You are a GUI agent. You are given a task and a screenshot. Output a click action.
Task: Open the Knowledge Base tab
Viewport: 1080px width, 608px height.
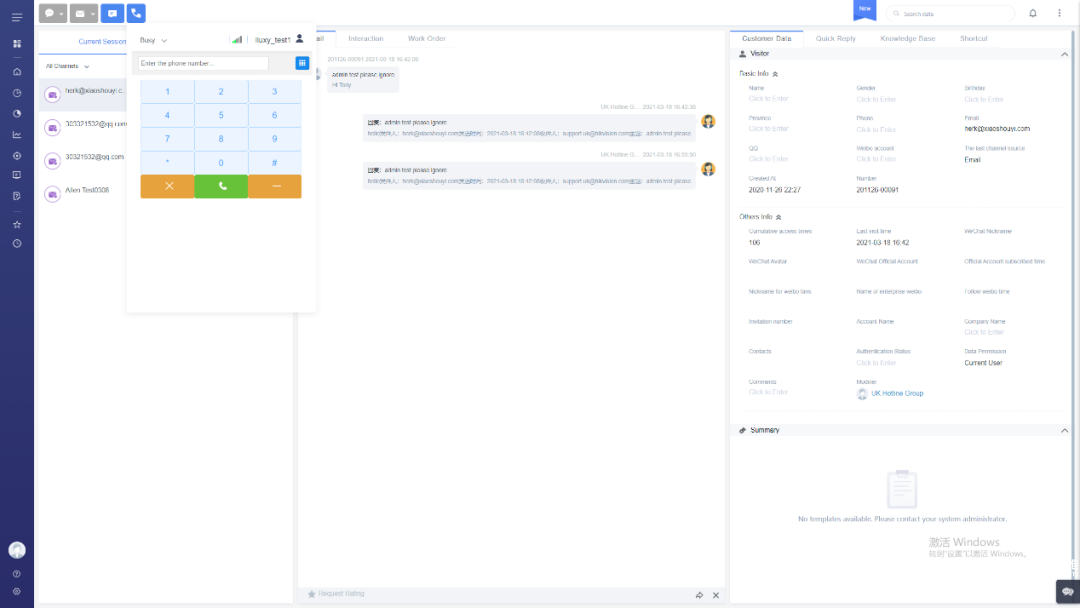pos(907,39)
